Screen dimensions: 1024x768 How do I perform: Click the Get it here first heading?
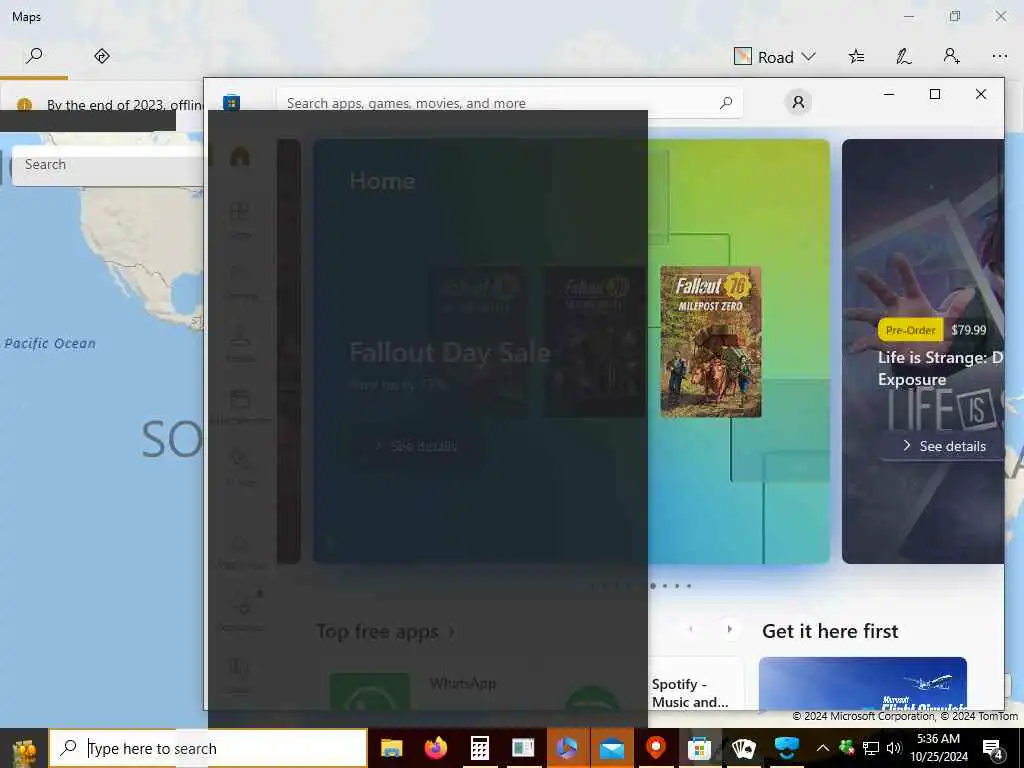pyautogui.click(x=830, y=632)
